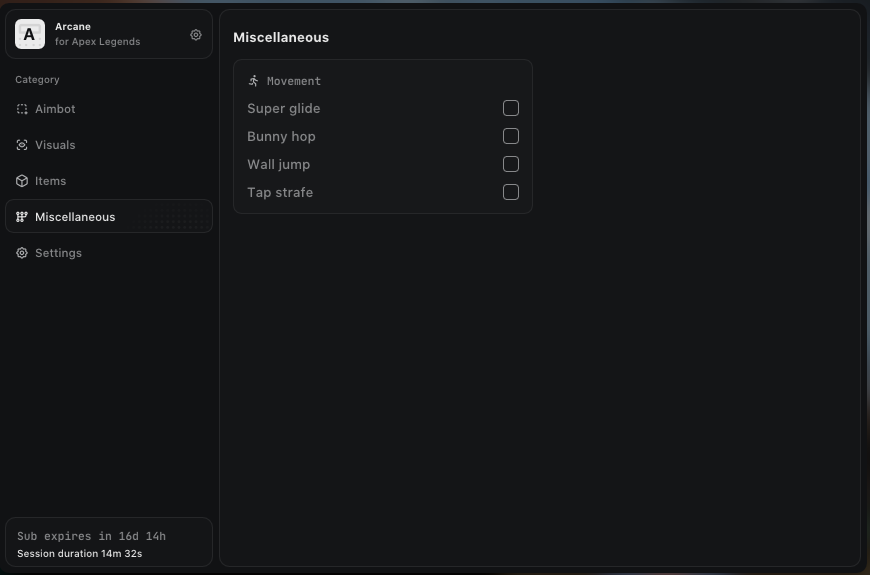Click the Session duration text
870x575 pixels.
79,554
